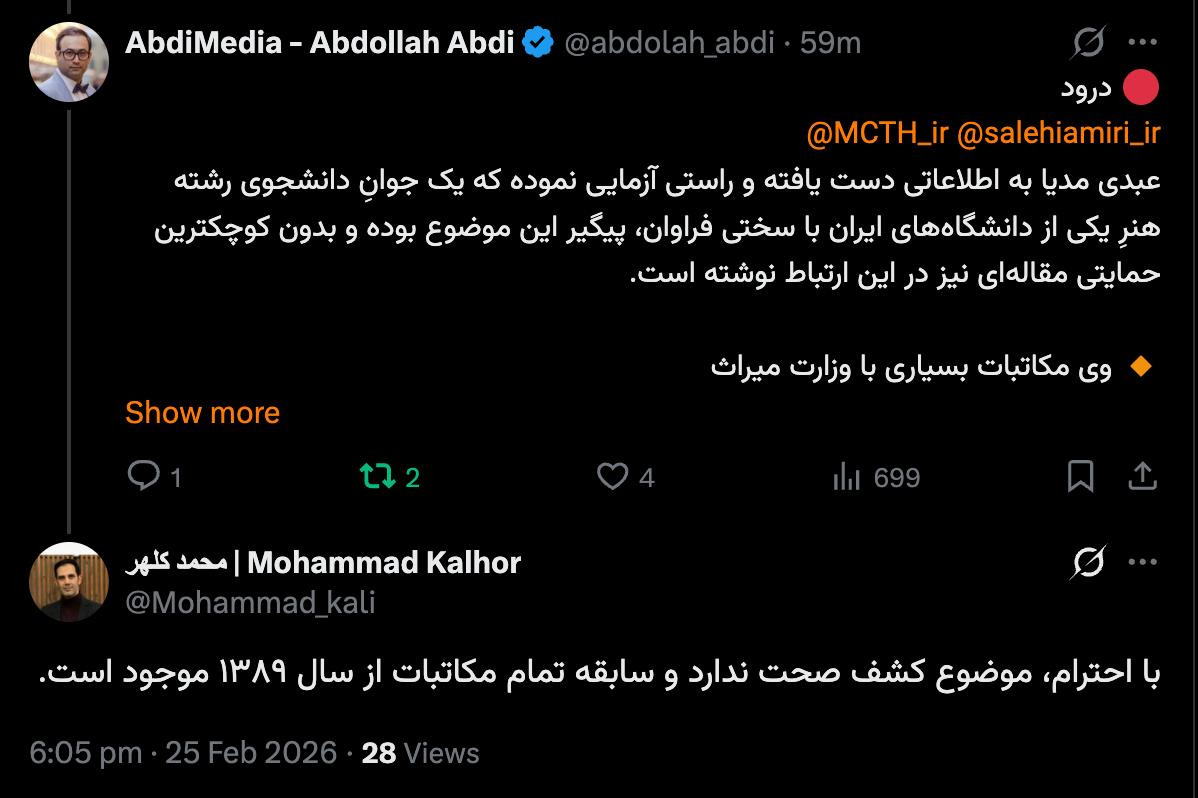Viewport: 1198px width, 798px height.
Task: View analytics for post with 699 views
Action: coord(847,478)
